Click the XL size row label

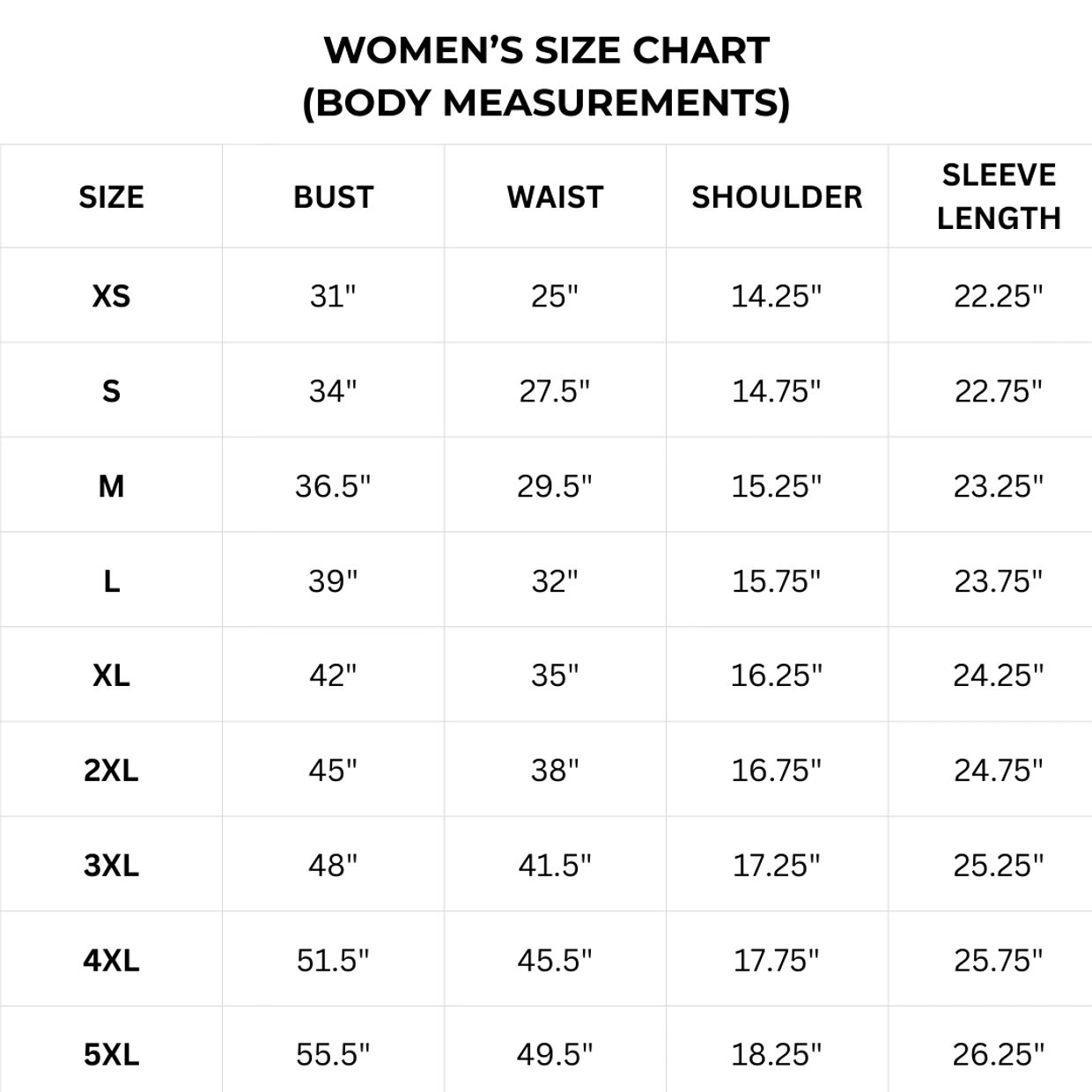pyautogui.click(x=111, y=675)
